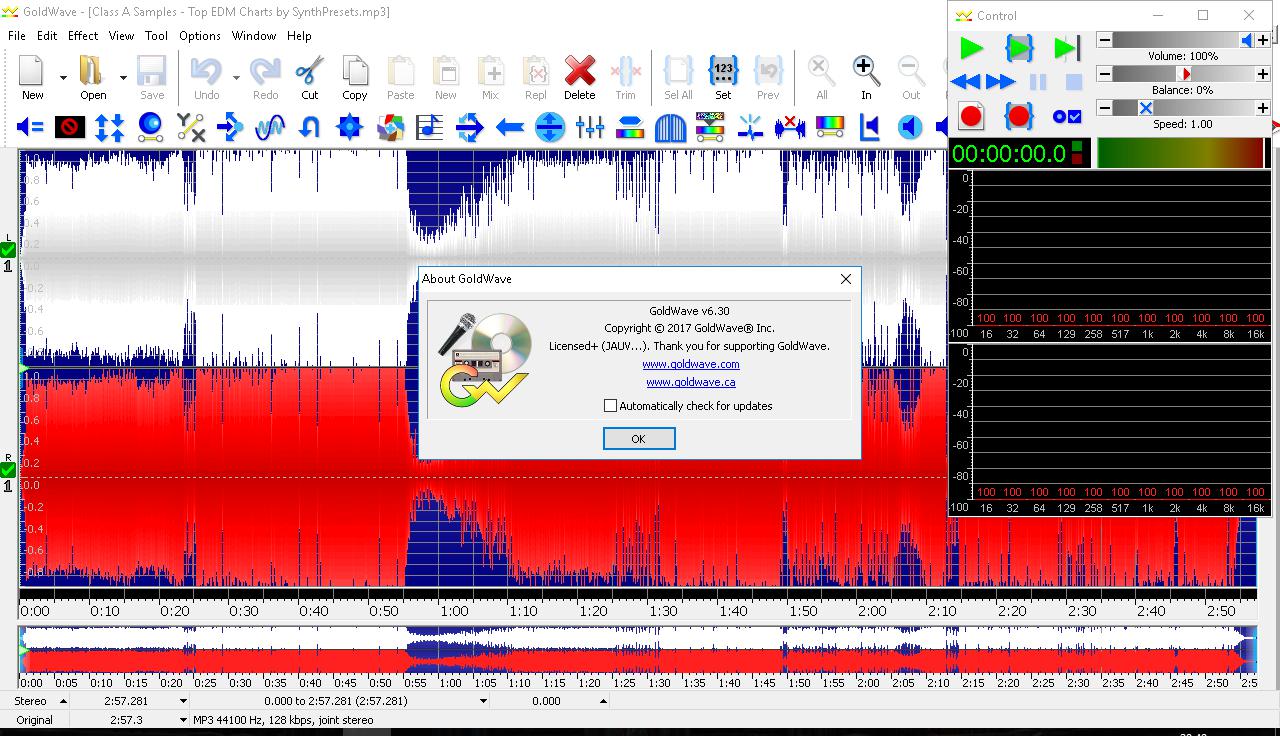Expand the Open button dropdown arrow

(x=123, y=78)
